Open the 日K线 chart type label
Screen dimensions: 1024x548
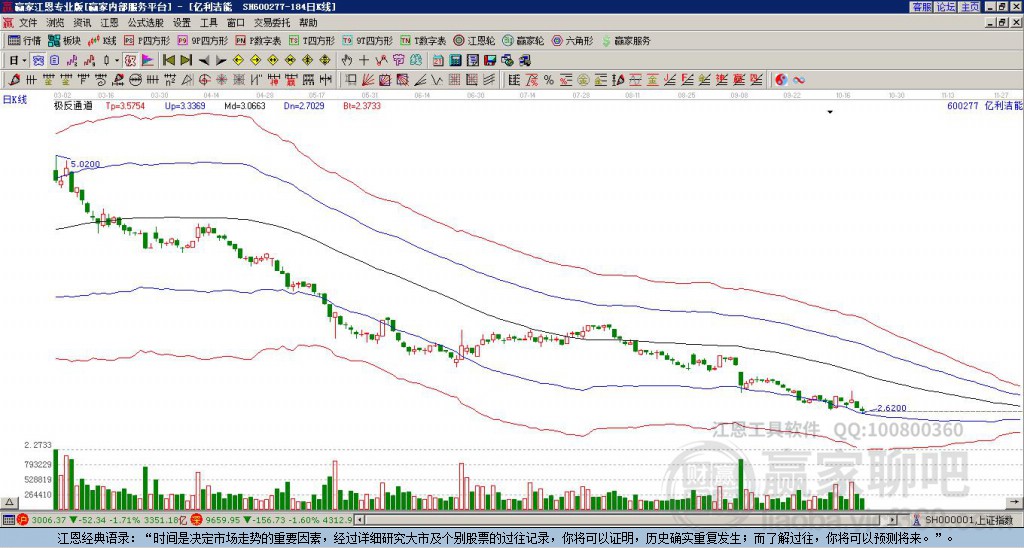coord(15,99)
